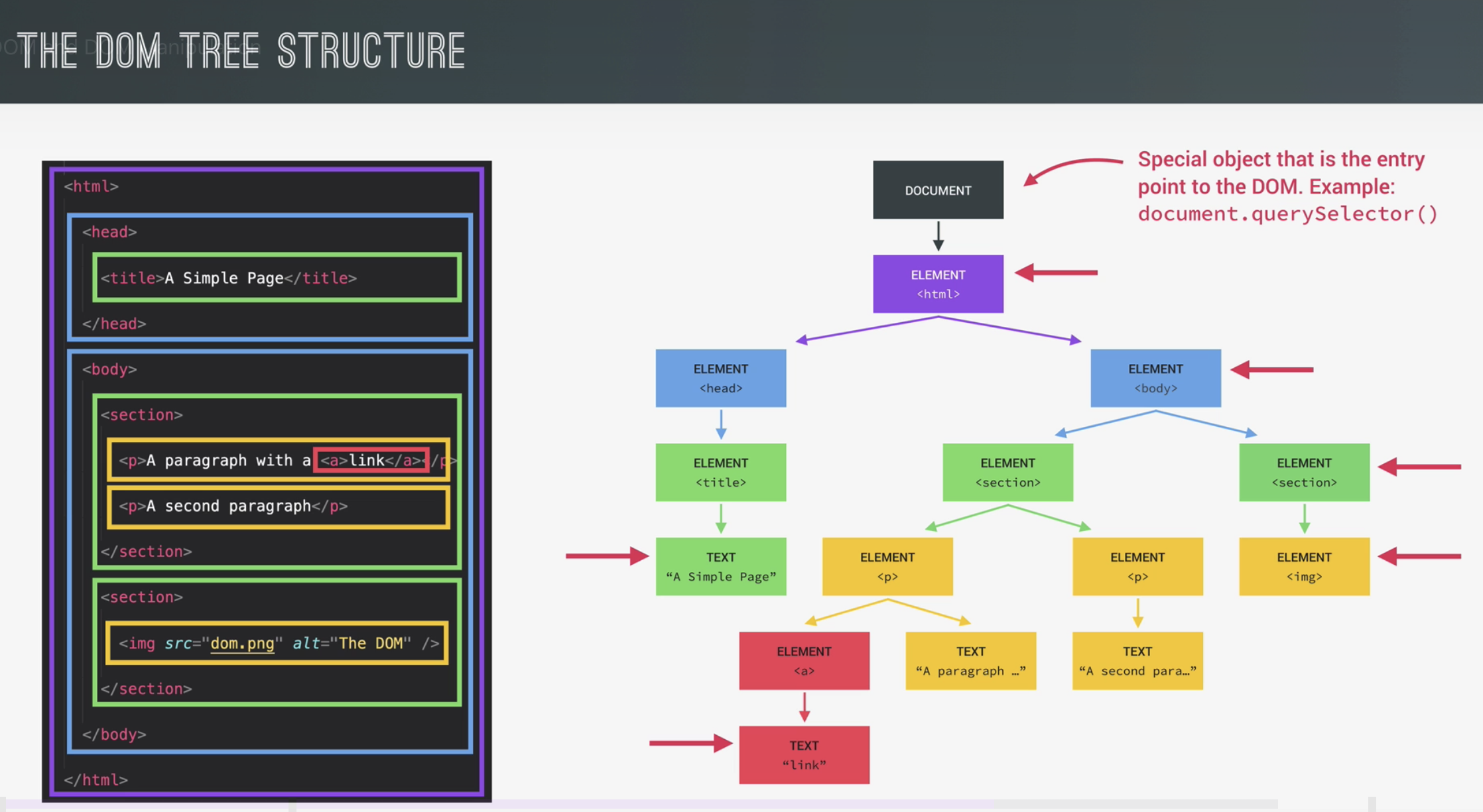The height and width of the screenshot is (812, 1483).
Task: Click the a link tag in code
Action: [371, 460]
